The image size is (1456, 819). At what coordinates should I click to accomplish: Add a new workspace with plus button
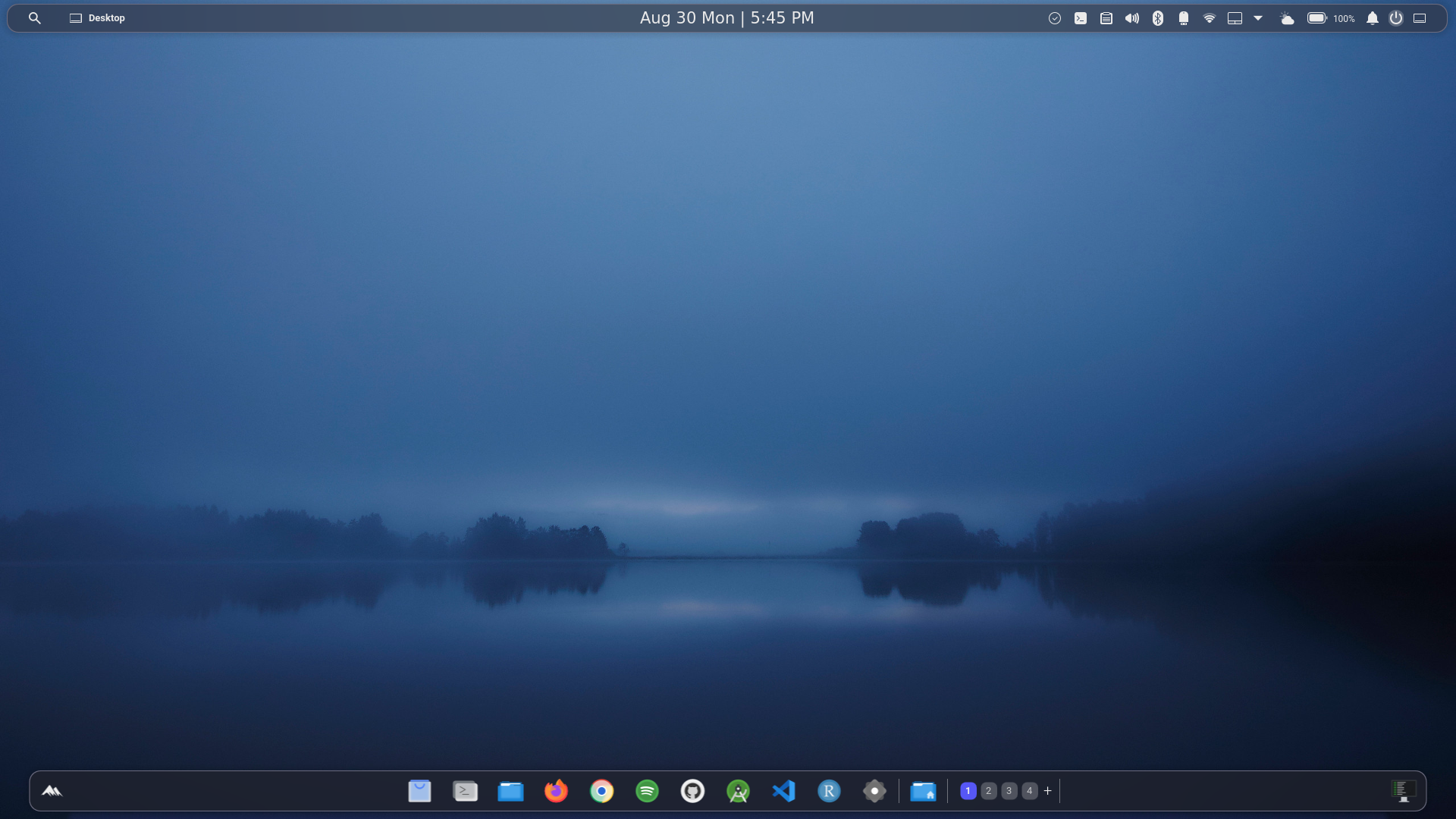pyautogui.click(x=1047, y=791)
